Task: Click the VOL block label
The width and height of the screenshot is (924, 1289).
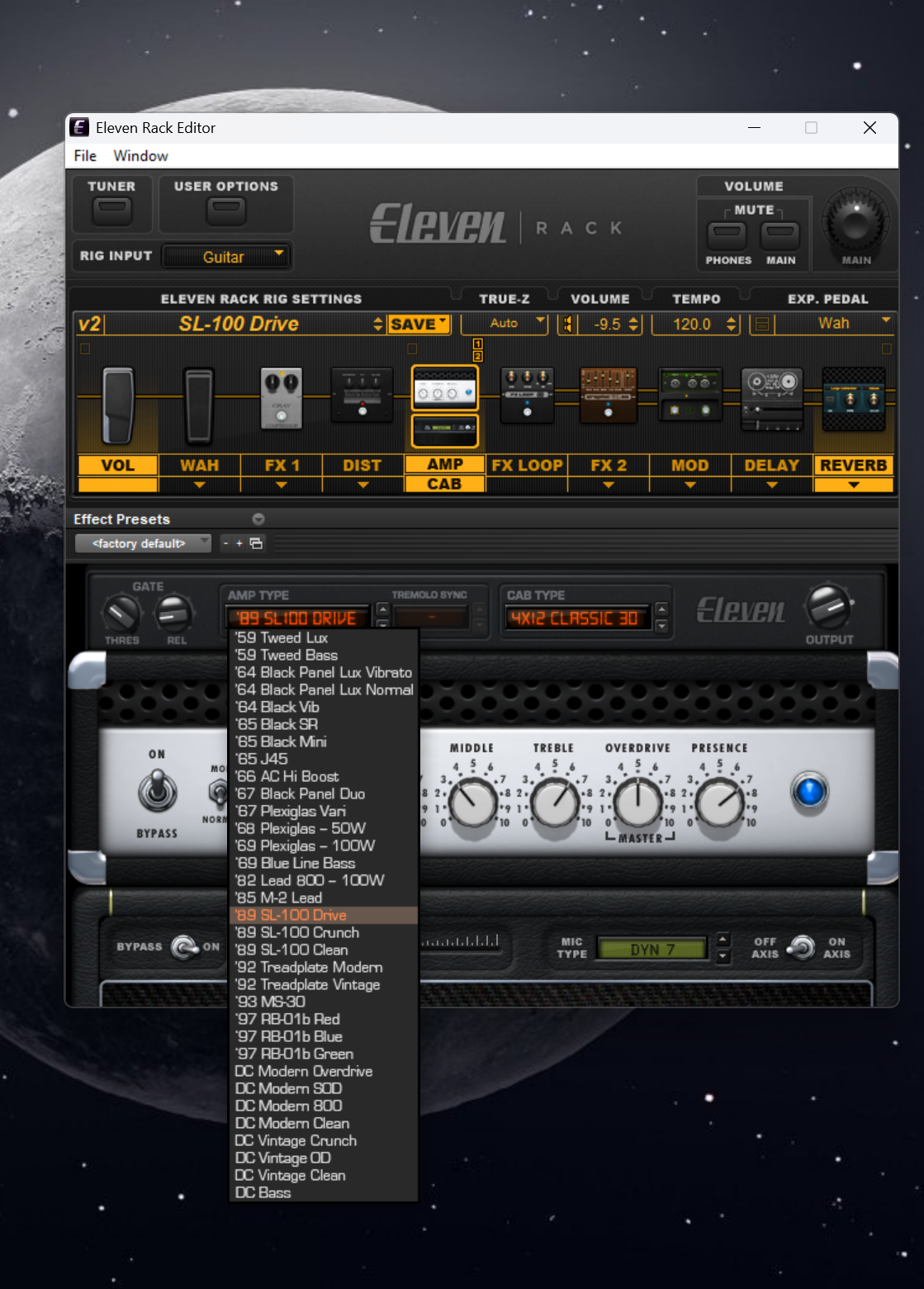Action: 117,466
